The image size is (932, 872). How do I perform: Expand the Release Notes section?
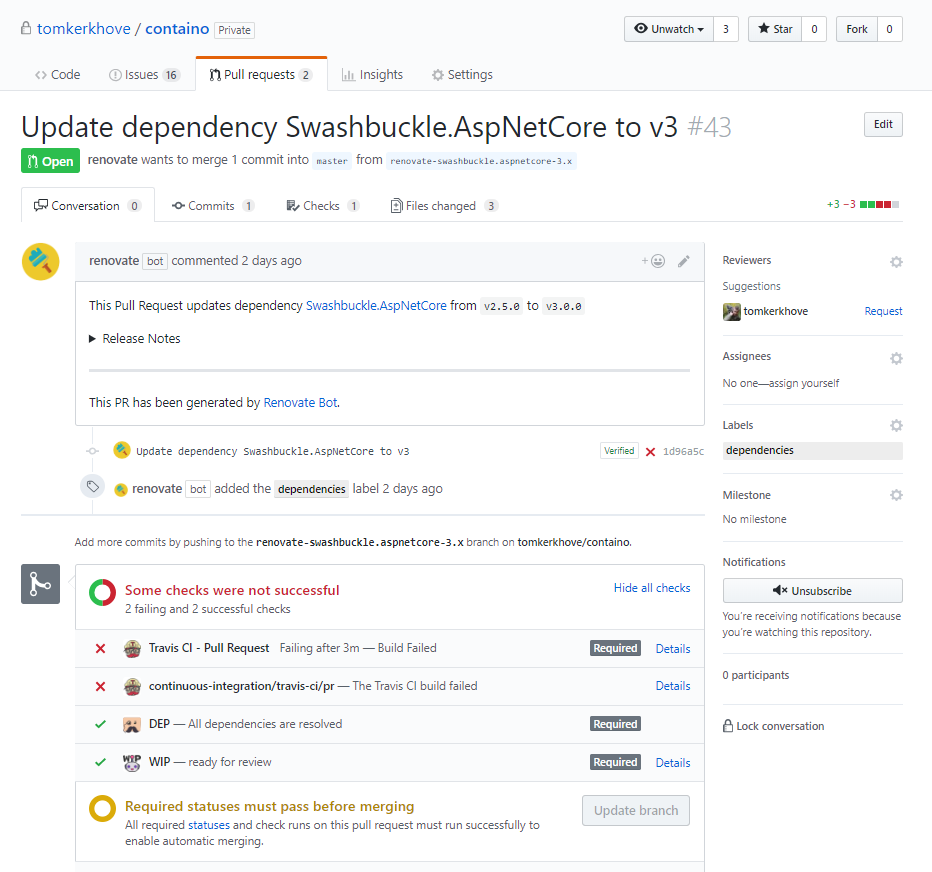[135, 338]
